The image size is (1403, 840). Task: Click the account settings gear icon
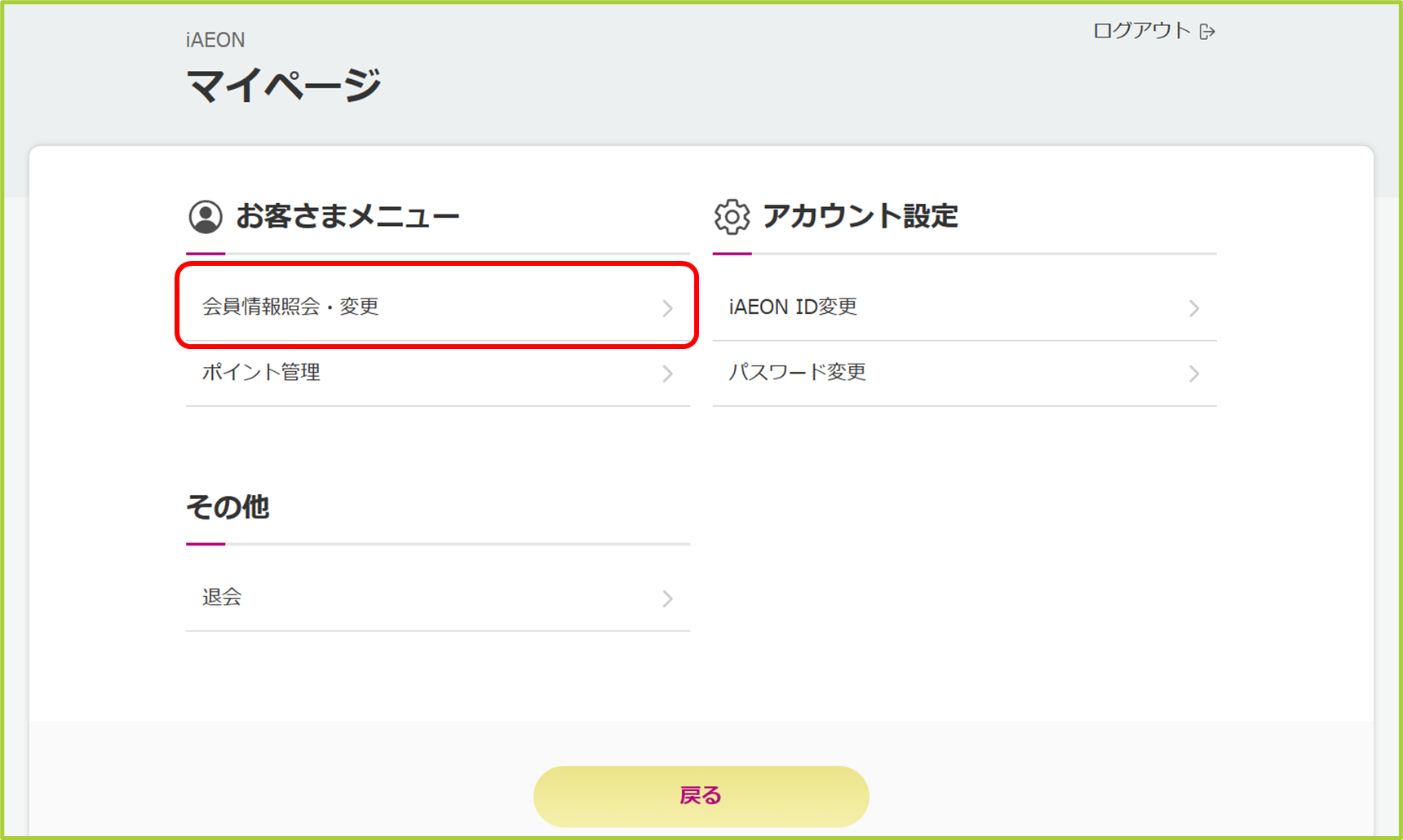point(732,217)
